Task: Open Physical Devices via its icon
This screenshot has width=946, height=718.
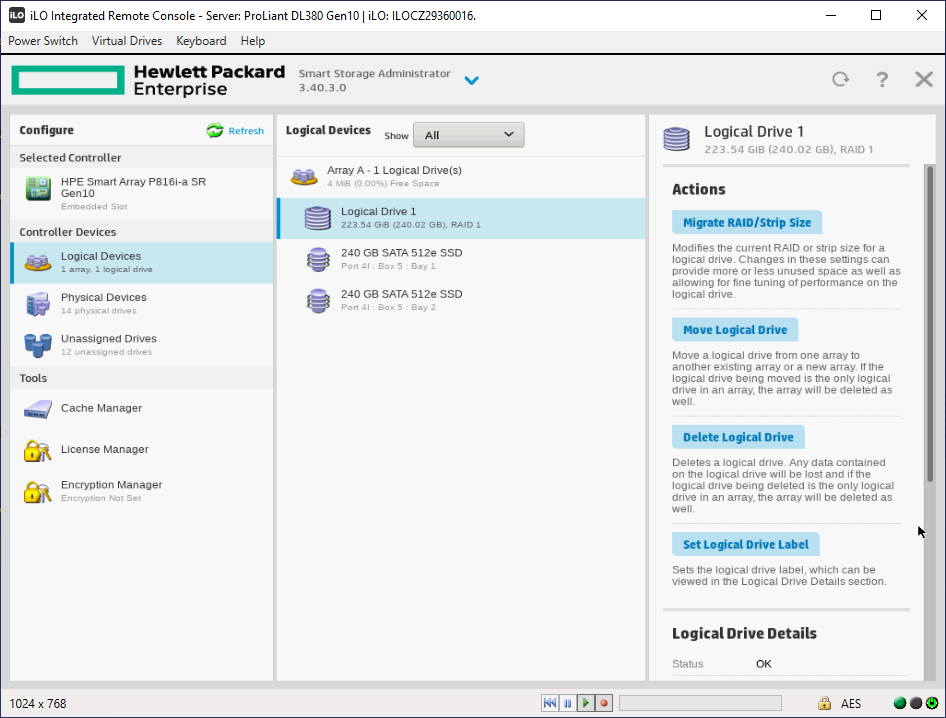Action: coord(37,303)
